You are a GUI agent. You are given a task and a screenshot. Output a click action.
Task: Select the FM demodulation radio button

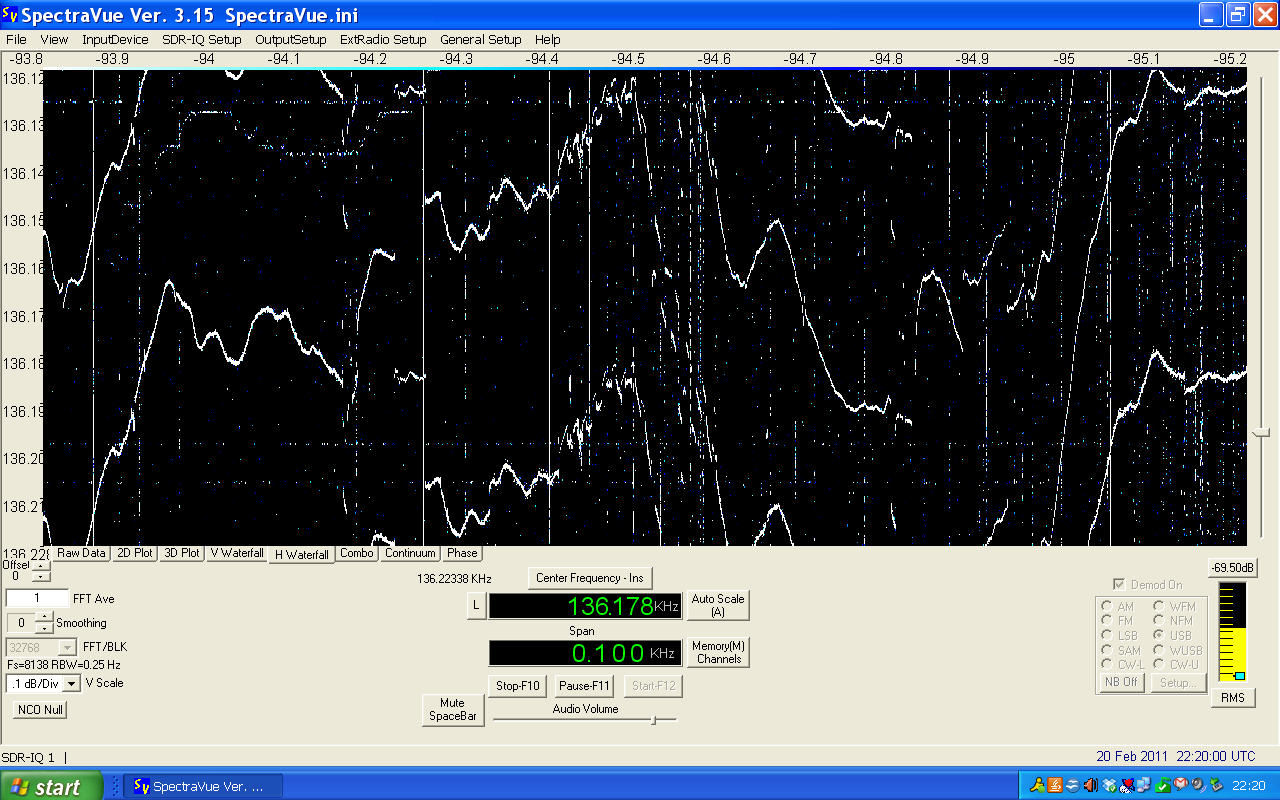point(1106,621)
